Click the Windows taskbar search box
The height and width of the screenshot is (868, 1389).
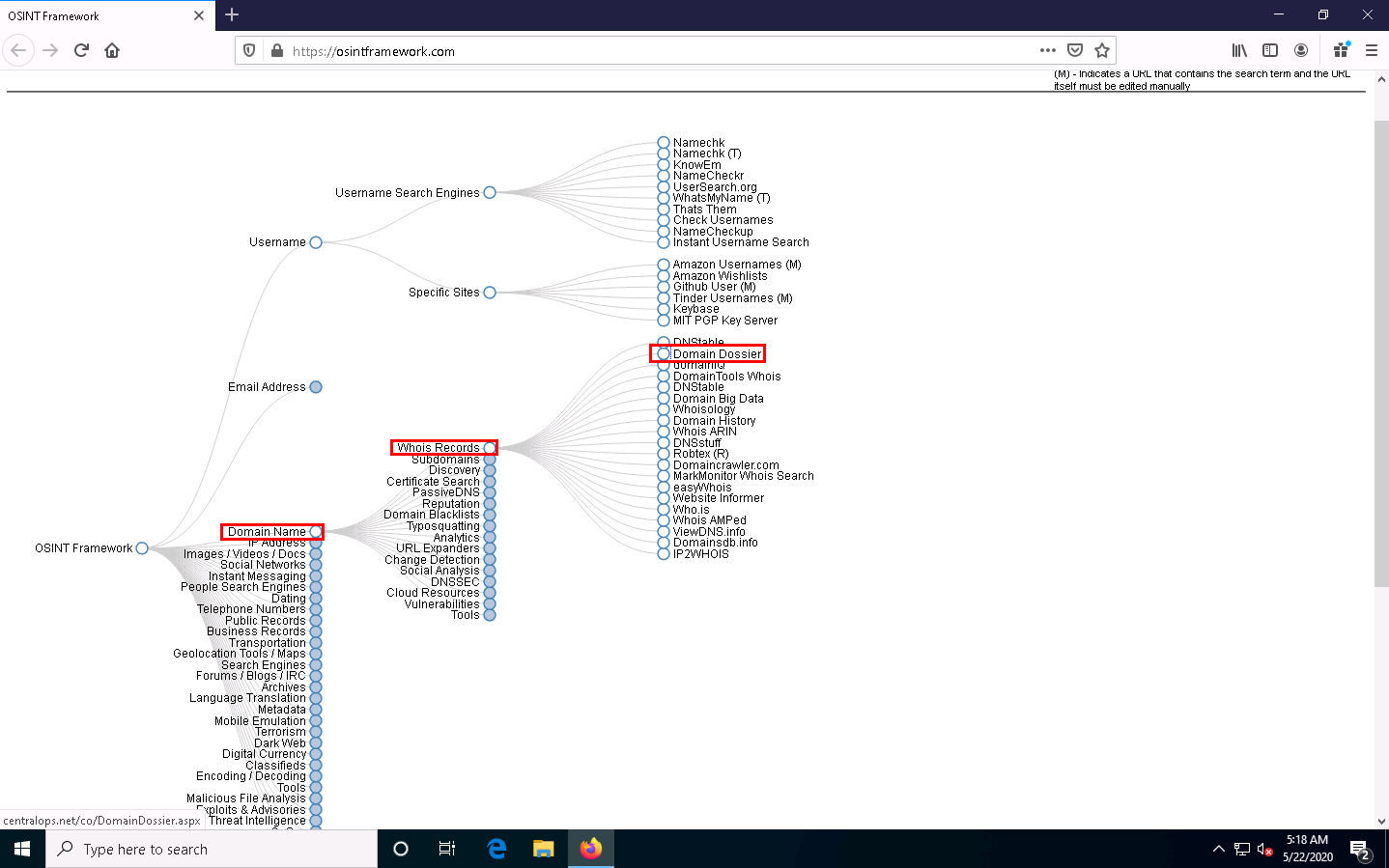click(212, 849)
